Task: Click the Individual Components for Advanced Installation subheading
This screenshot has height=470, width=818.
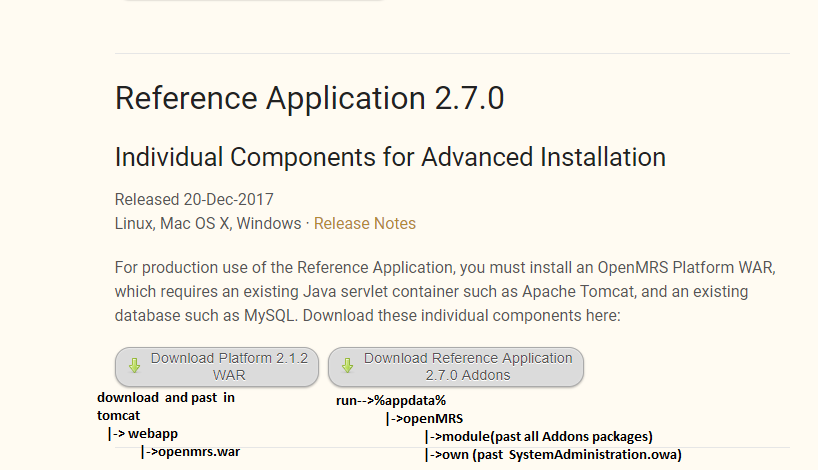Action: pos(390,157)
